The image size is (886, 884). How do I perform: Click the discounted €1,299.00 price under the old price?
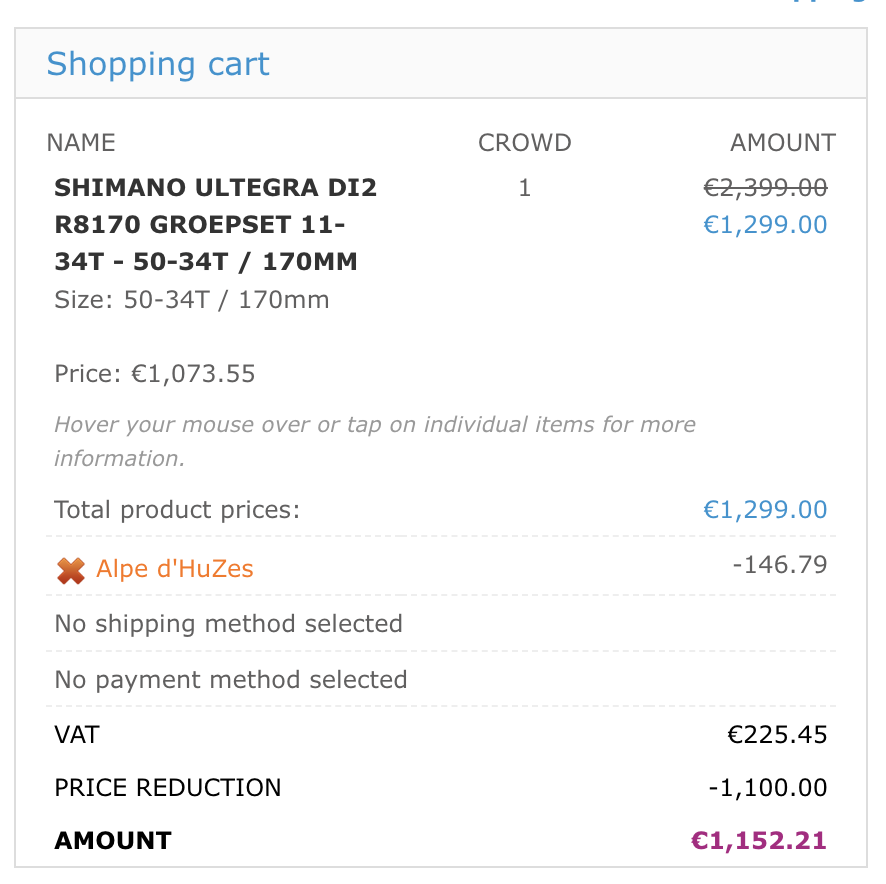coord(765,224)
